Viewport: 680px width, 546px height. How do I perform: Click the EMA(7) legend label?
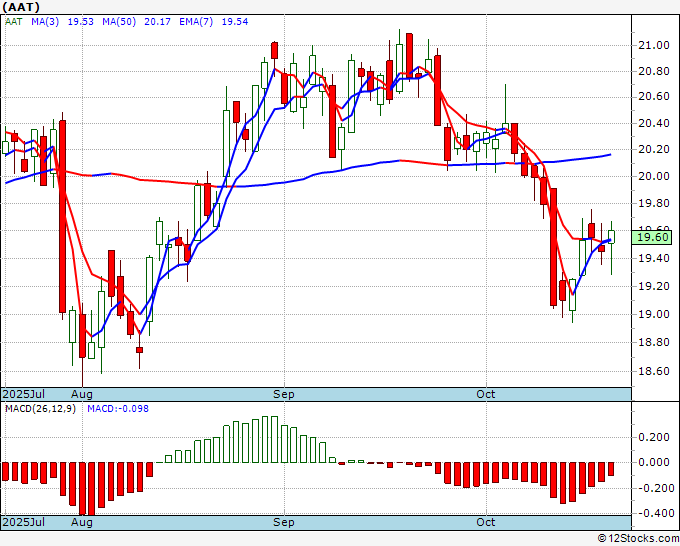(196, 22)
